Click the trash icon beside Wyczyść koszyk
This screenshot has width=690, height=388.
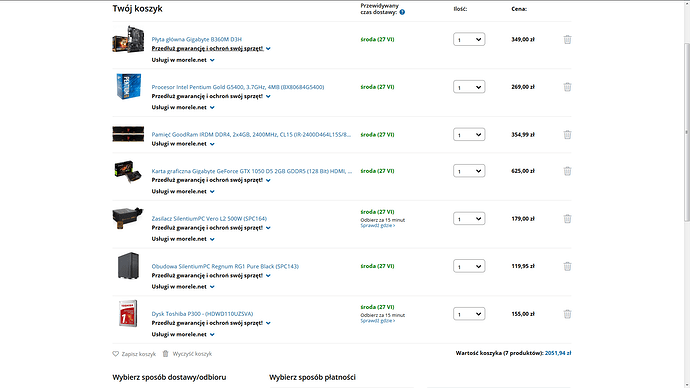pos(165,354)
